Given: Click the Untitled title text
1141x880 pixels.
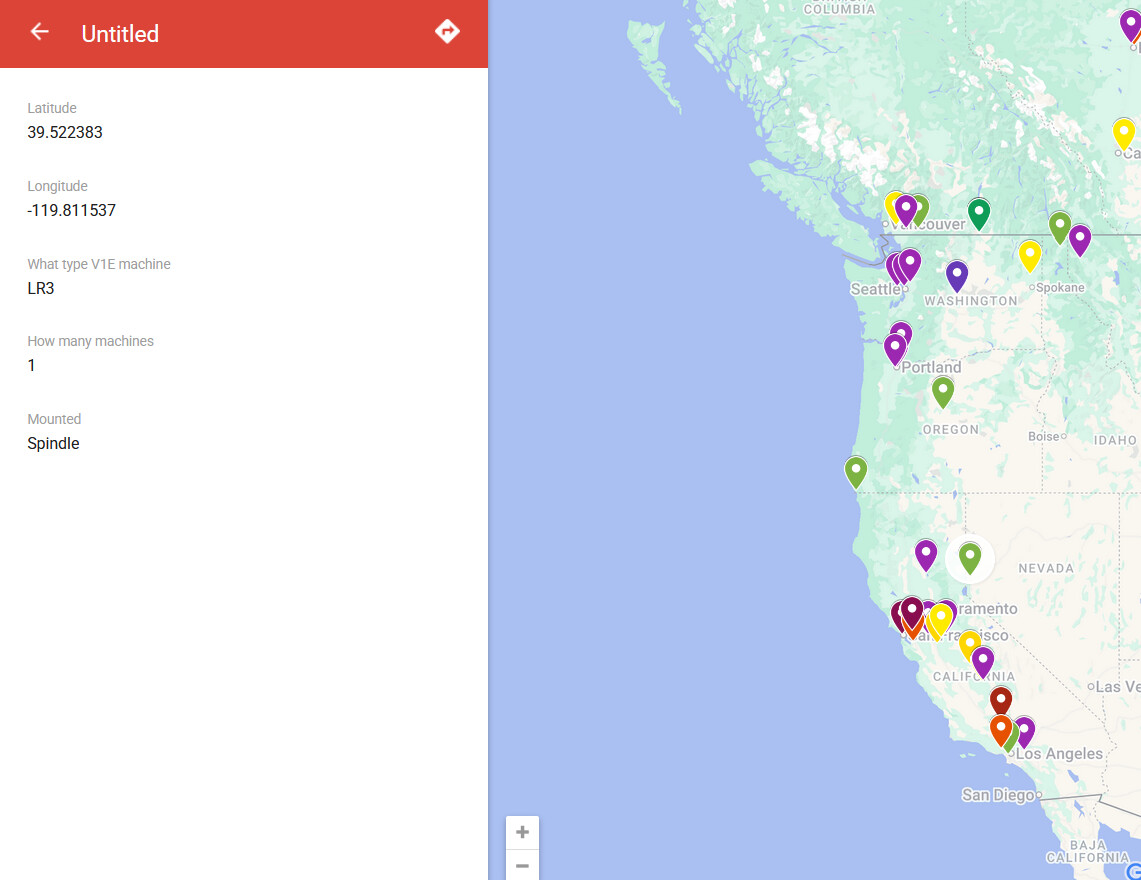Looking at the screenshot, I should pyautogui.click(x=120, y=34).
